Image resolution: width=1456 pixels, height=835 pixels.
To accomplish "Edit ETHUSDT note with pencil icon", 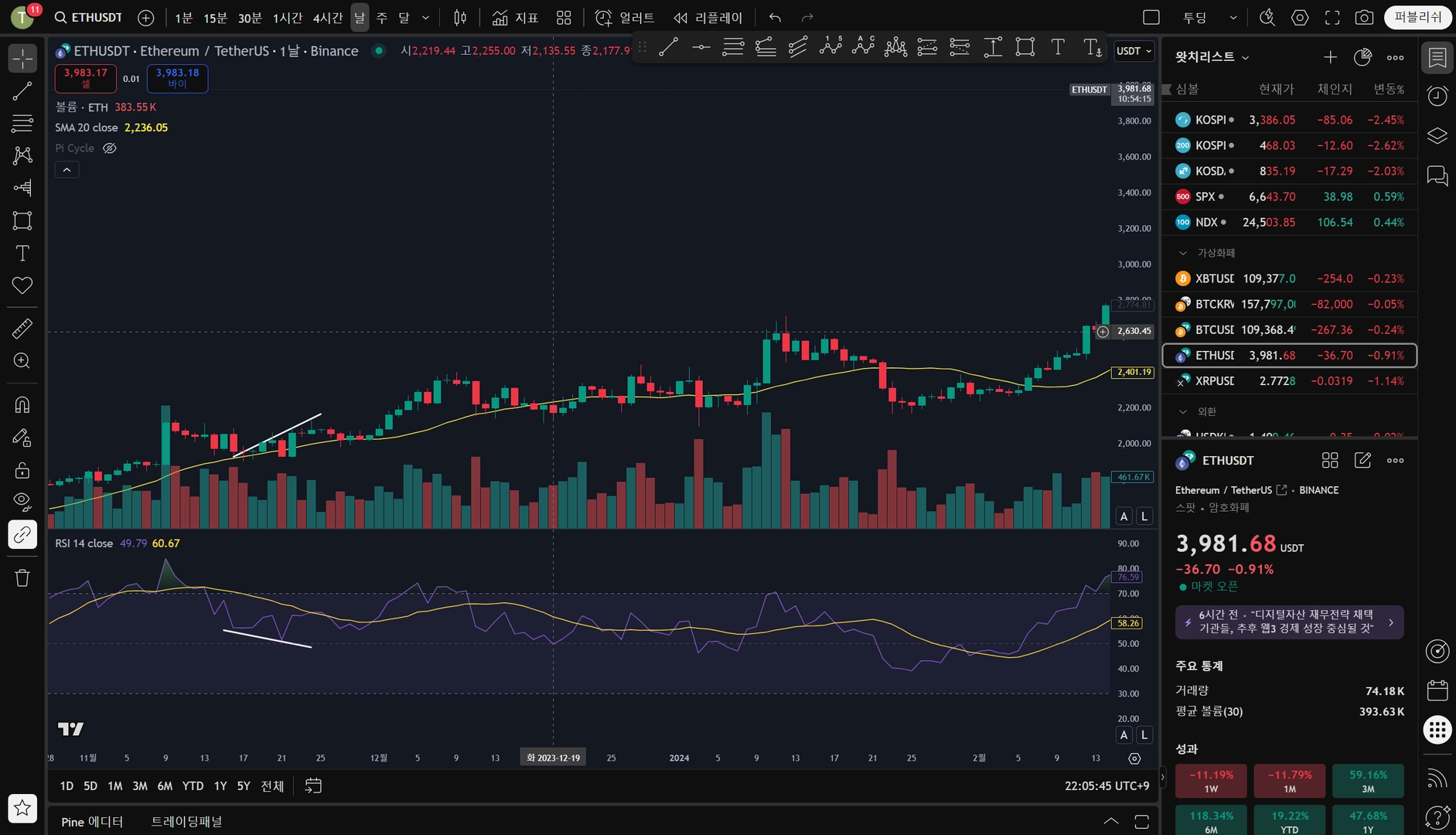I will [1362, 461].
